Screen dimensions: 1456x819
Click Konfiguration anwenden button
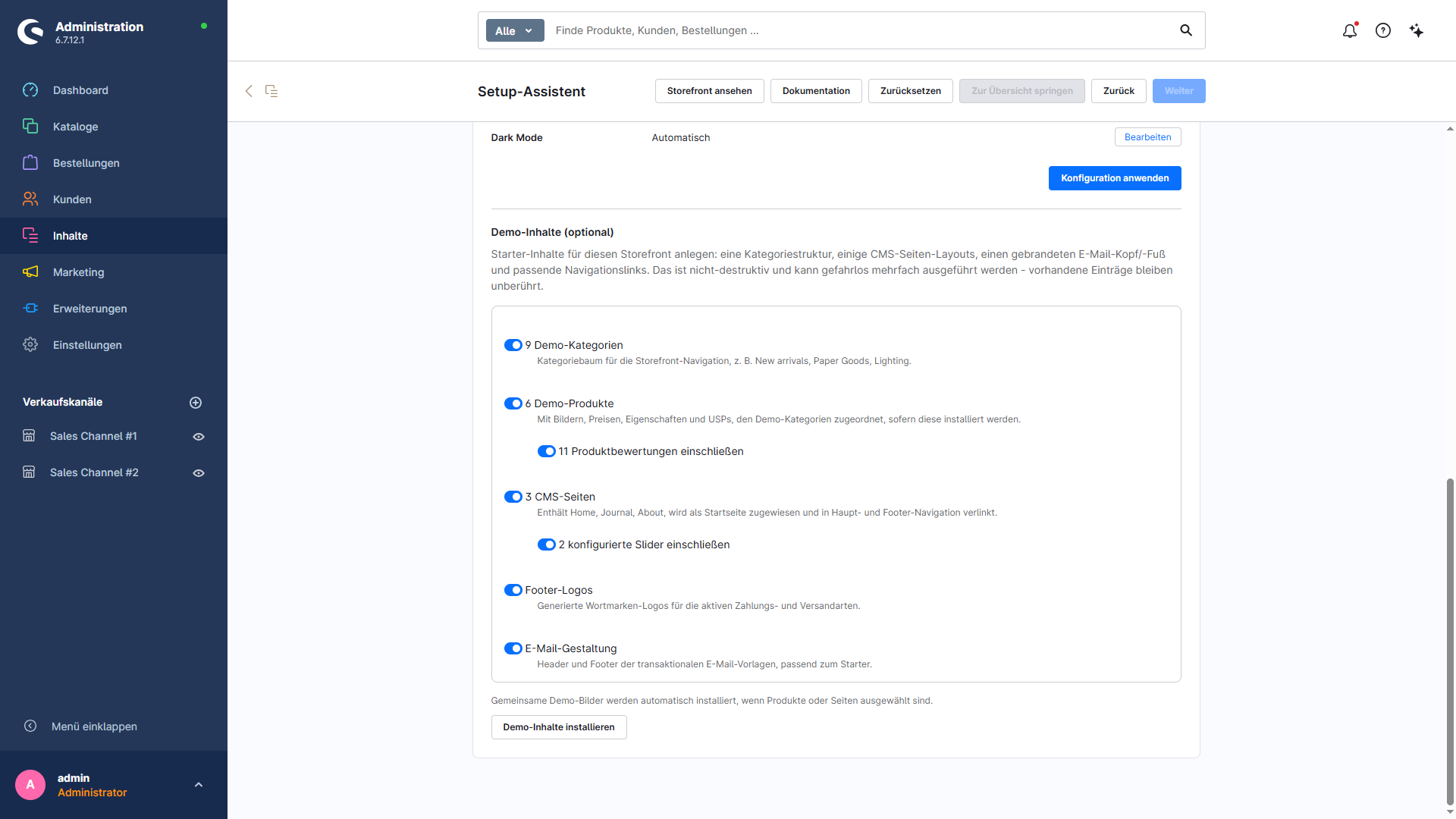[x=1115, y=178]
